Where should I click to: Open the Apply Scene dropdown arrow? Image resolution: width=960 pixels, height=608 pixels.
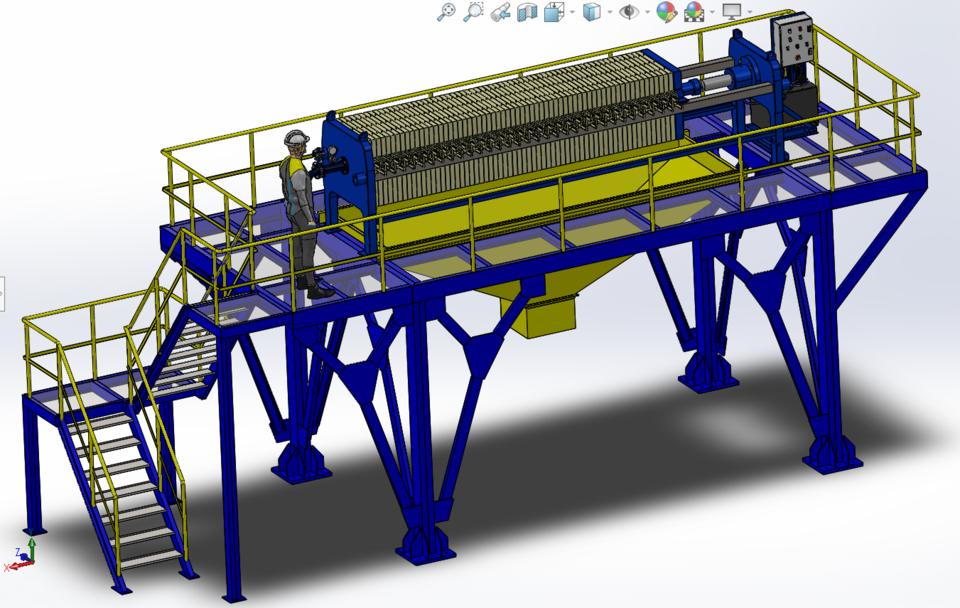point(712,13)
